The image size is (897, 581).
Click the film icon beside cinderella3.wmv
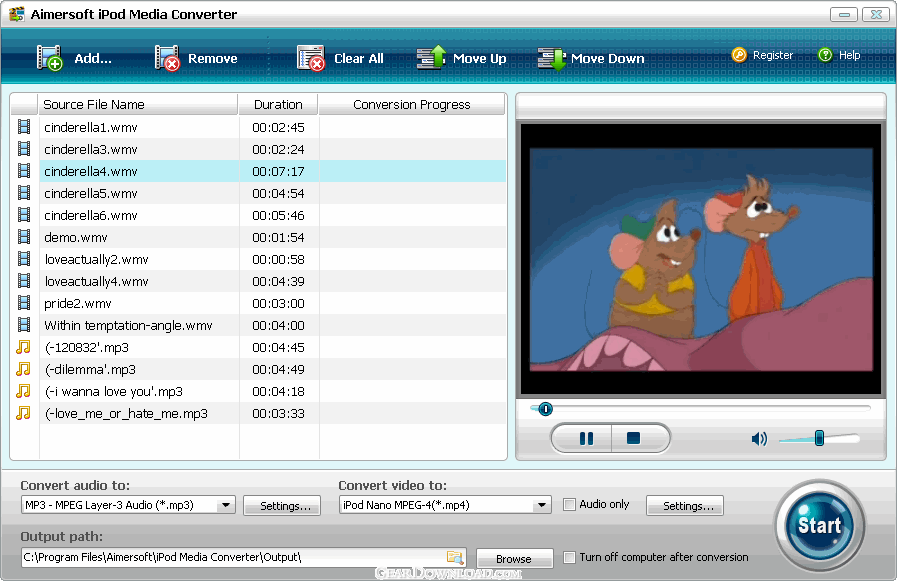click(24, 149)
